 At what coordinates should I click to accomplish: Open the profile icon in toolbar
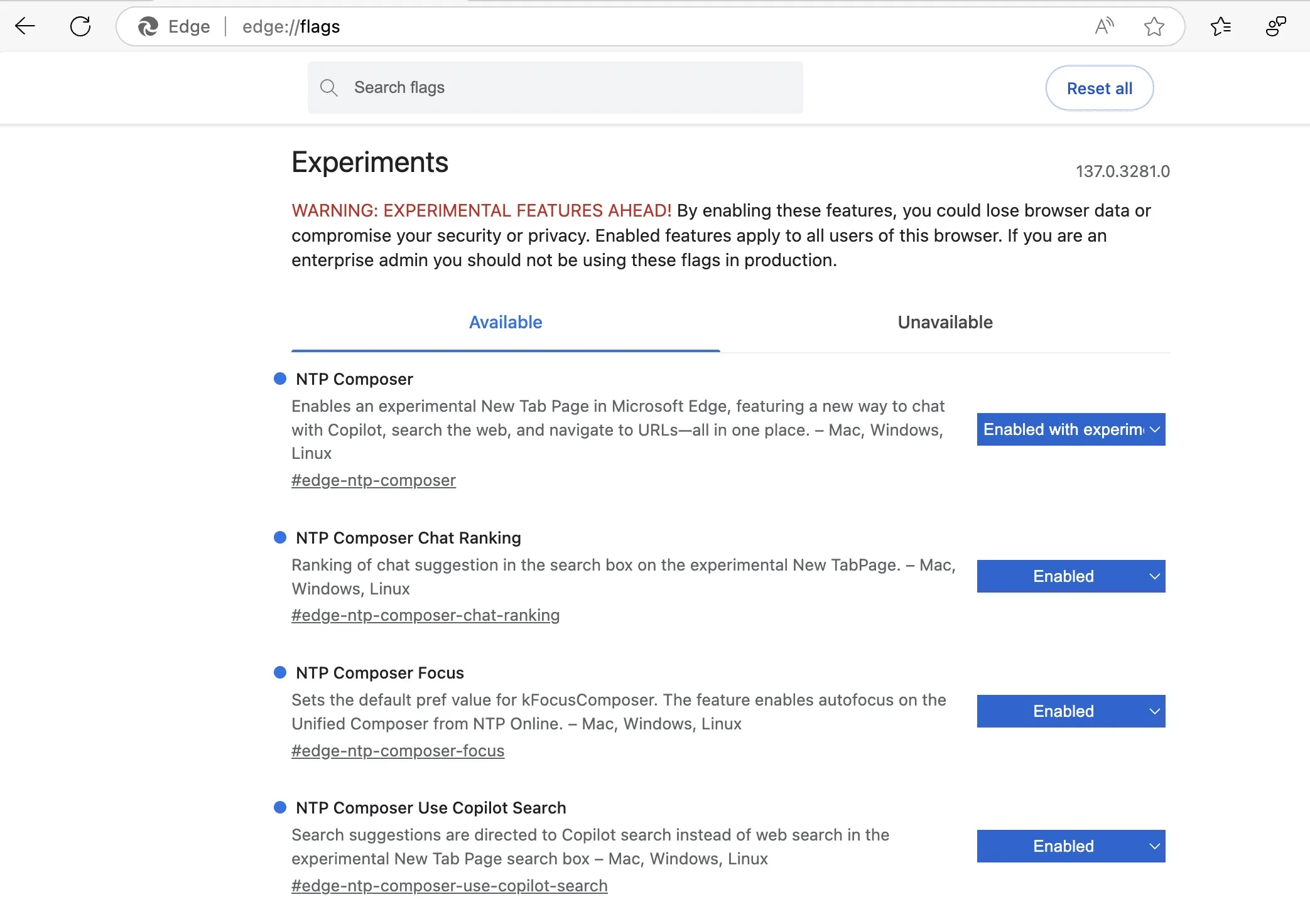[x=1275, y=26]
